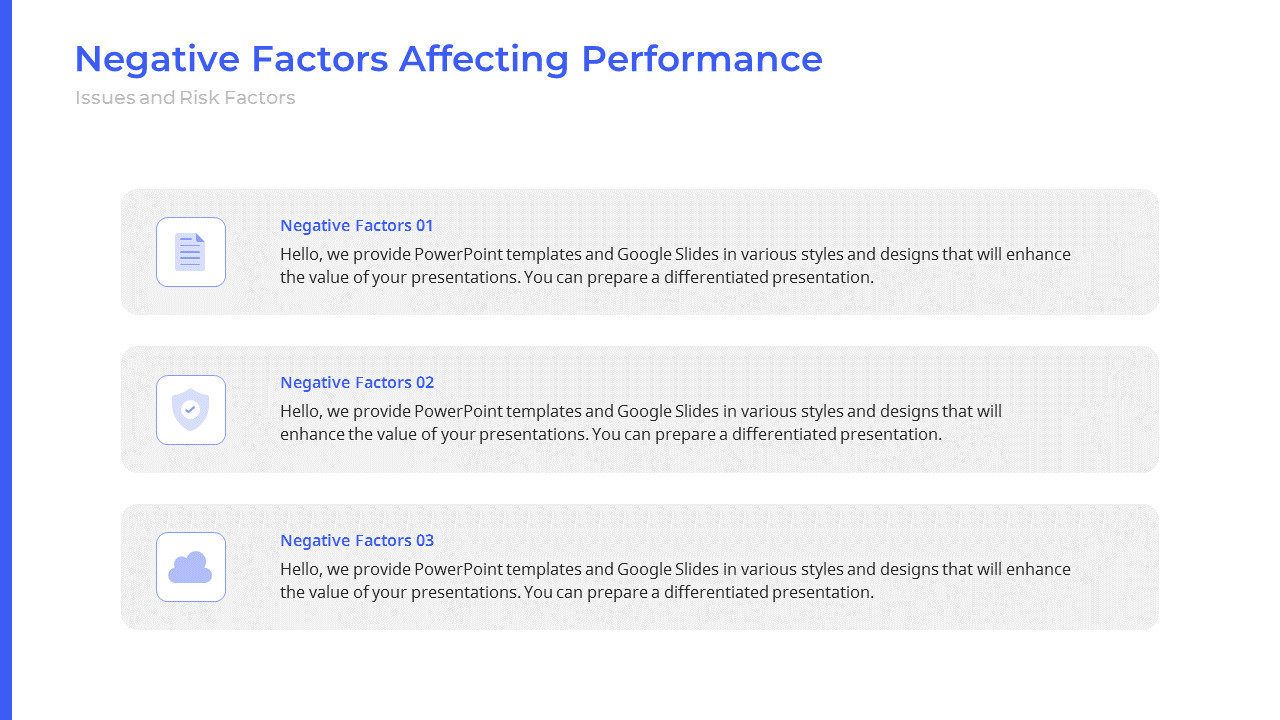Click the word 'Risk' in the subtitle
Viewport: 1280px width, 720px height.
199,98
